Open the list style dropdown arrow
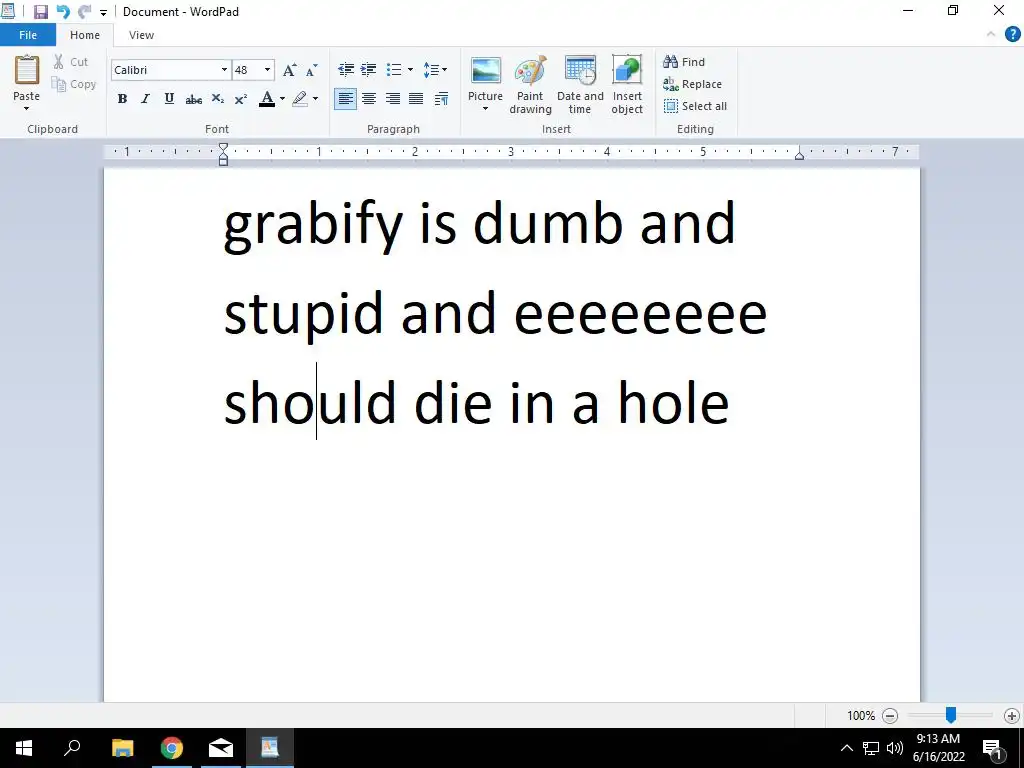 tap(410, 69)
